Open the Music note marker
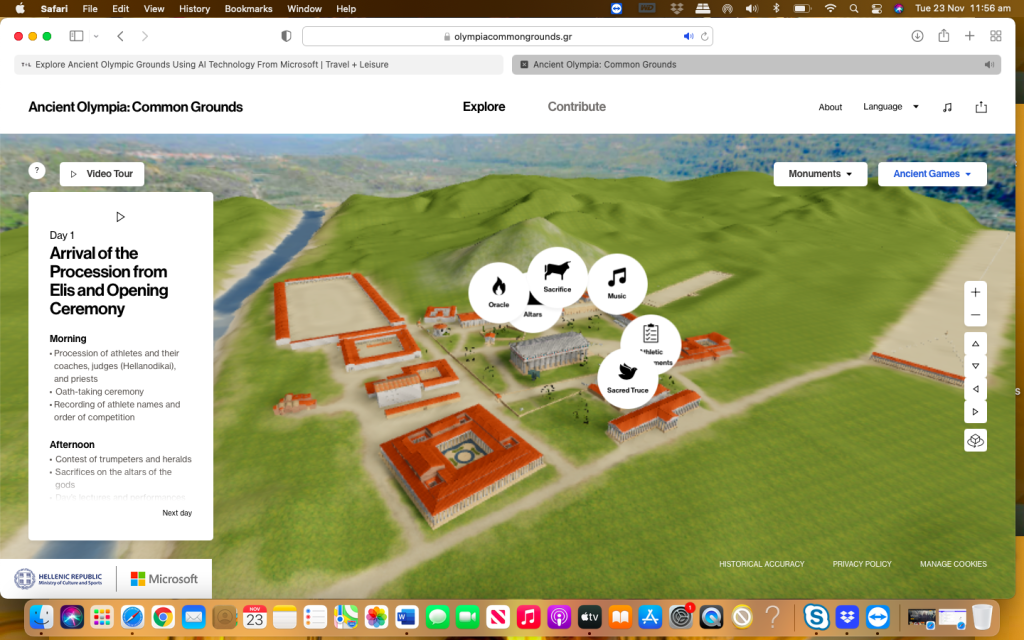The height and width of the screenshot is (640, 1024). (617, 283)
